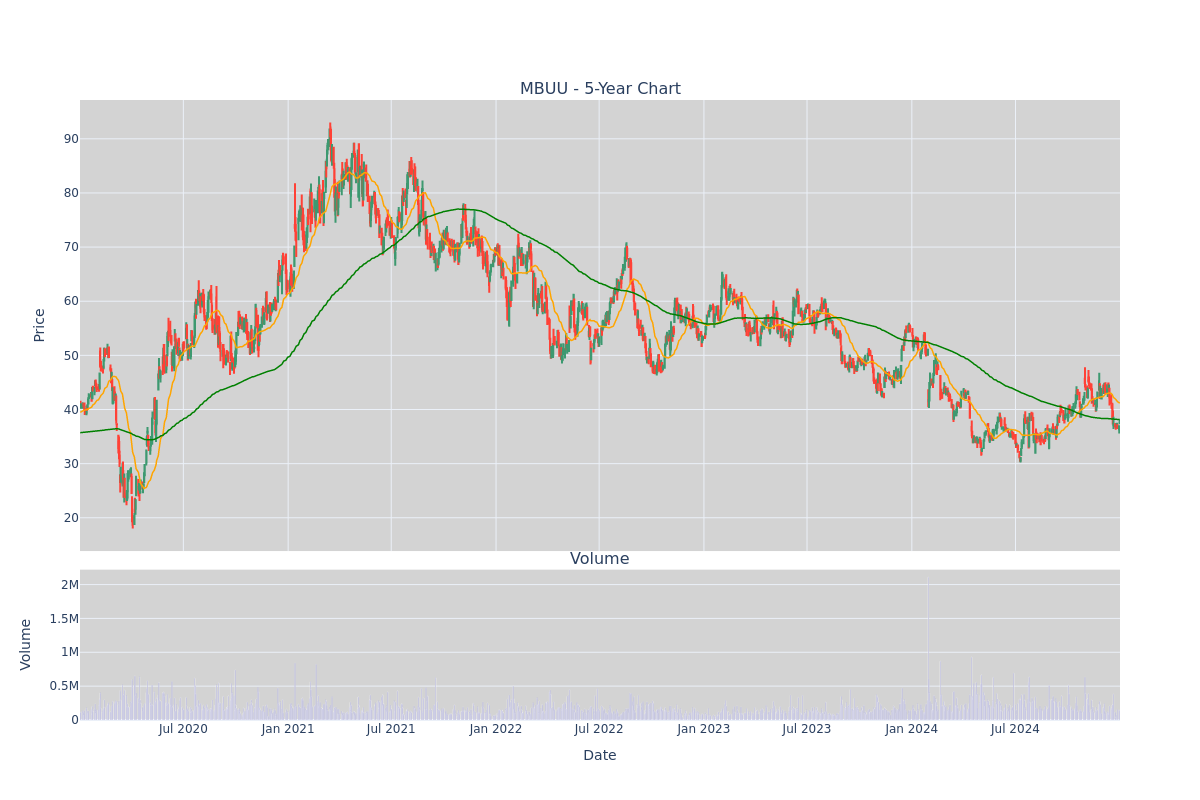Select the "Date" x-axis label

(600, 756)
